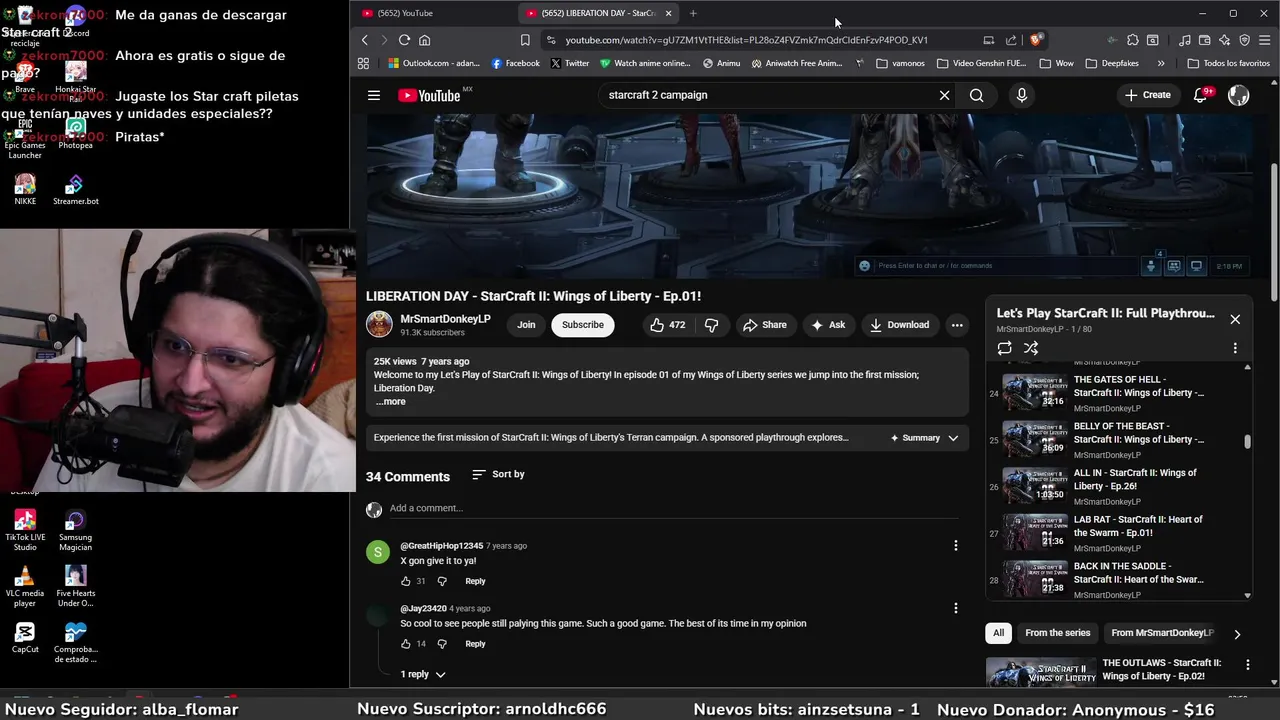Start voice search with the microphone
This screenshot has height=720, width=1280.
[x=1021, y=95]
